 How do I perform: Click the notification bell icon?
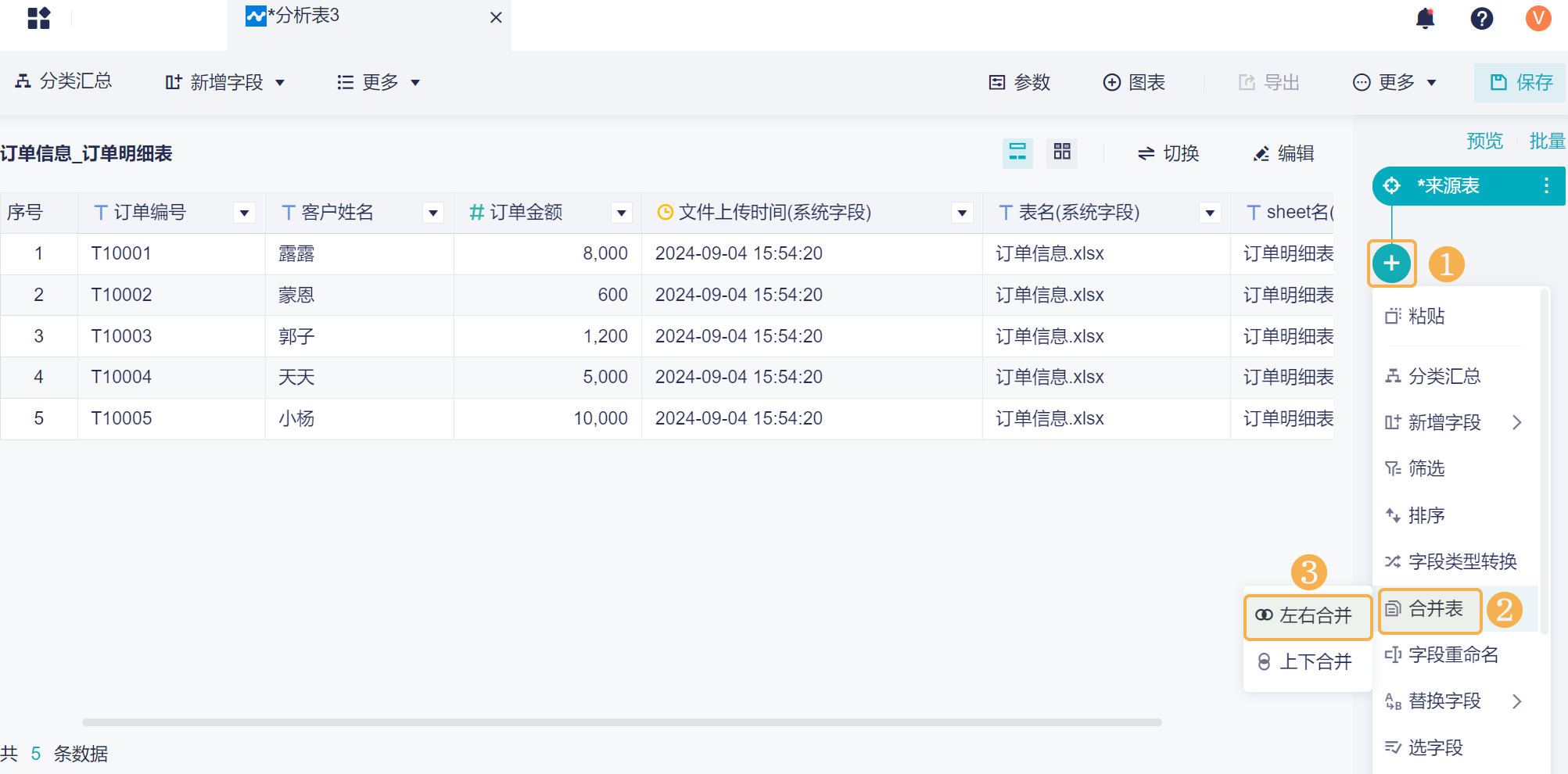point(1425,18)
